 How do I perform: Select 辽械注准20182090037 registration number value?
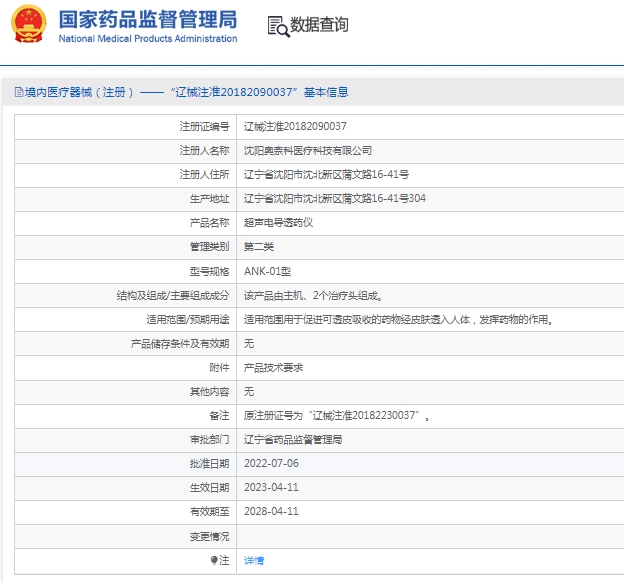click(x=295, y=127)
